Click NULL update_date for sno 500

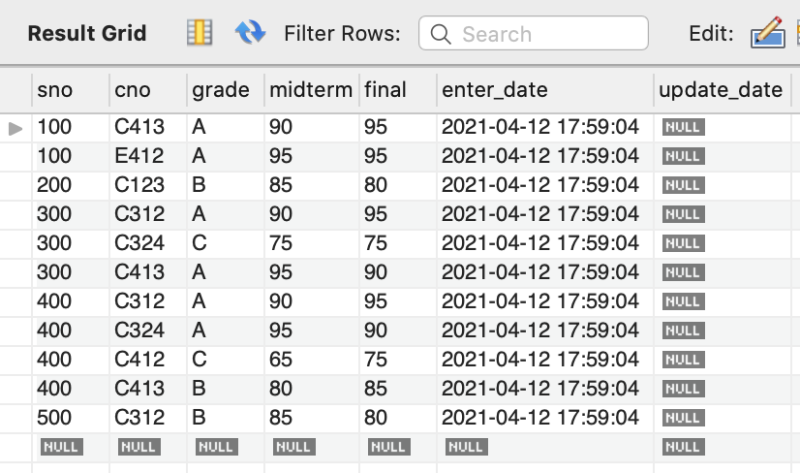pyautogui.click(x=683, y=418)
